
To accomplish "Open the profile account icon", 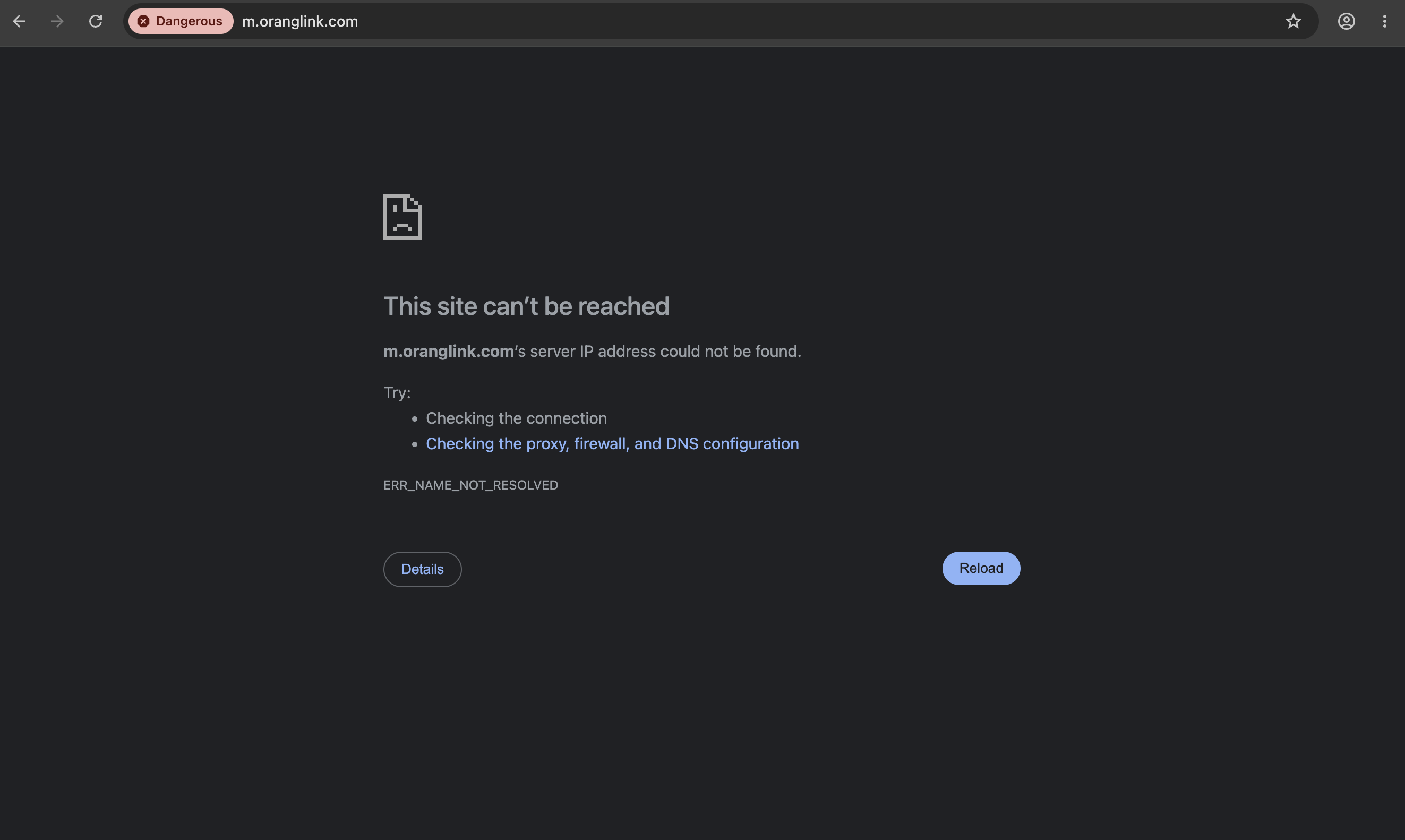I will coord(1346,22).
